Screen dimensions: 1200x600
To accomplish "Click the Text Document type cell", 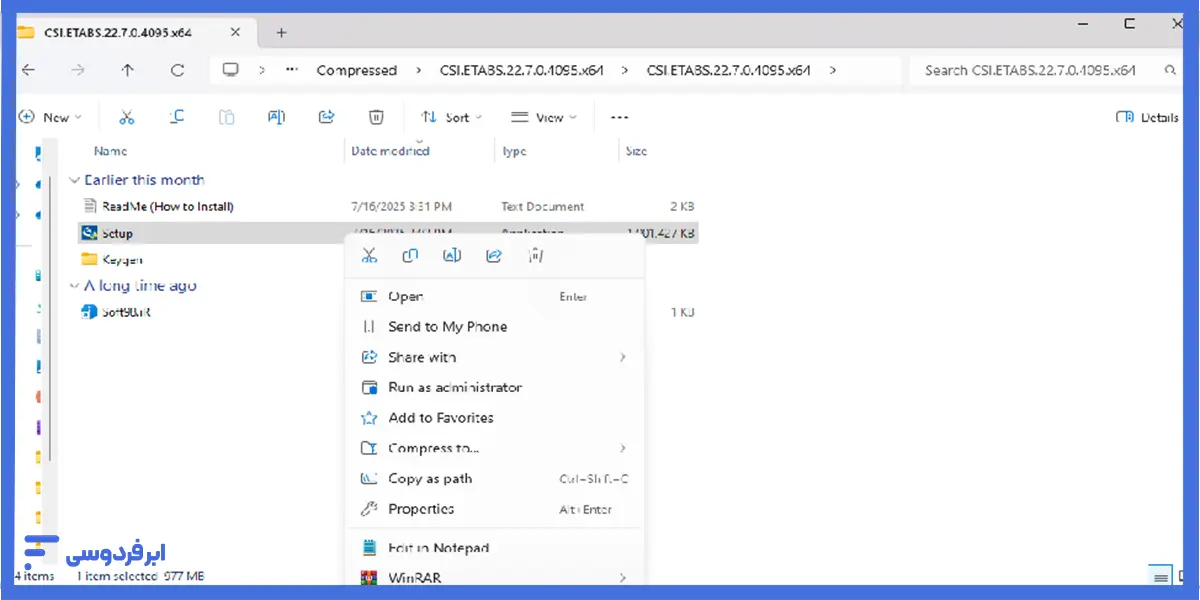I will (x=542, y=206).
